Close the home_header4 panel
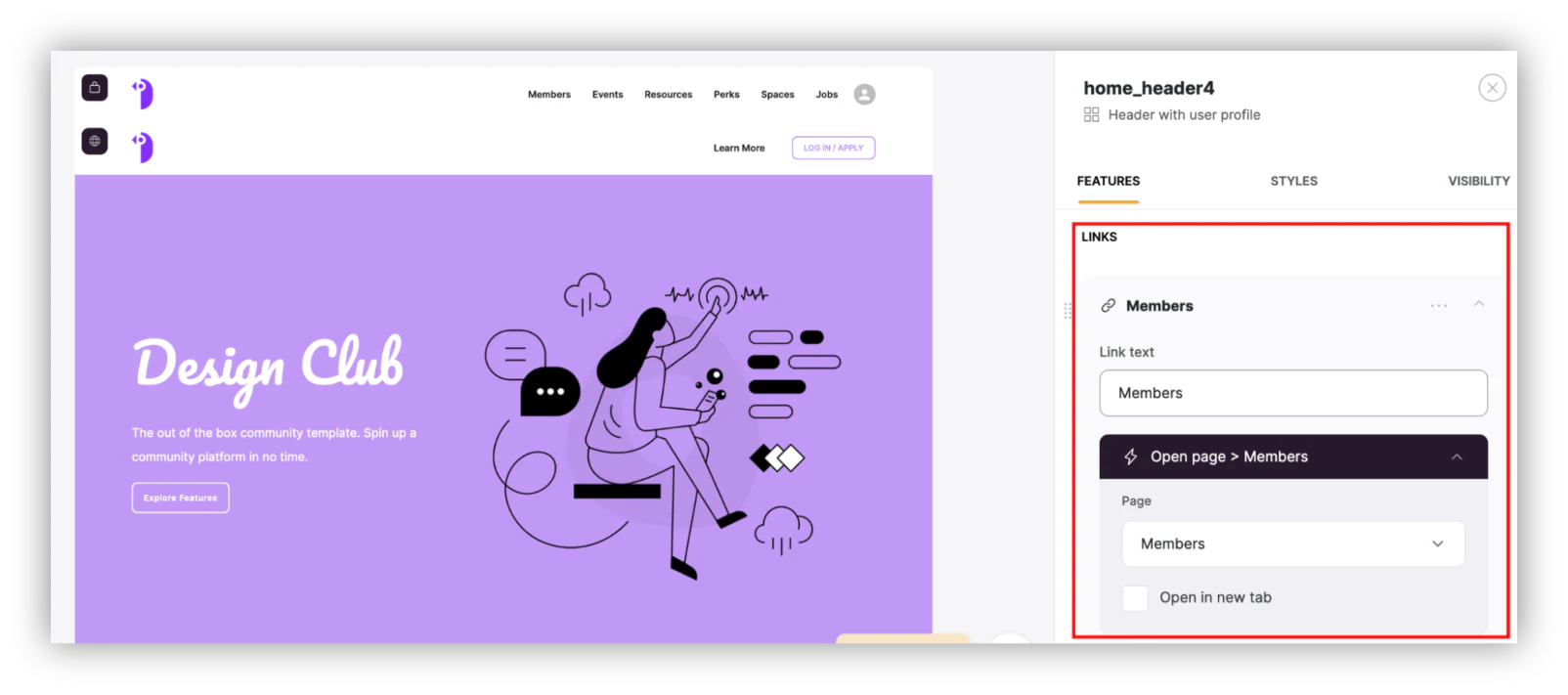Screen dimensions: 1568x695 point(1492,88)
